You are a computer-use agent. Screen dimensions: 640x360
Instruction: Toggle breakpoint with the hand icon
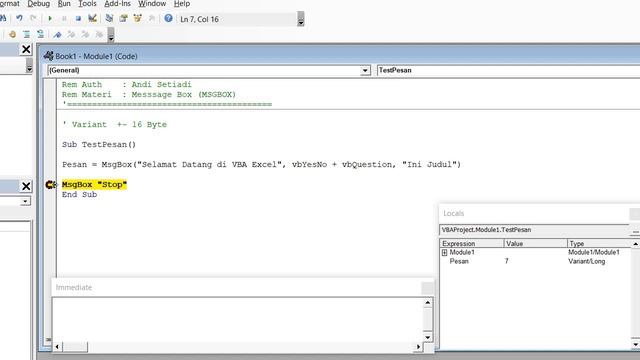[12, 35]
